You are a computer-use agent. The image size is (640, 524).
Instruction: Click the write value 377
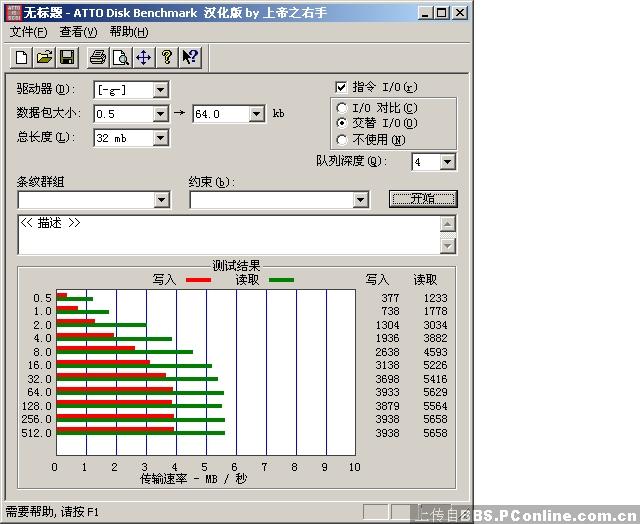(390, 298)
